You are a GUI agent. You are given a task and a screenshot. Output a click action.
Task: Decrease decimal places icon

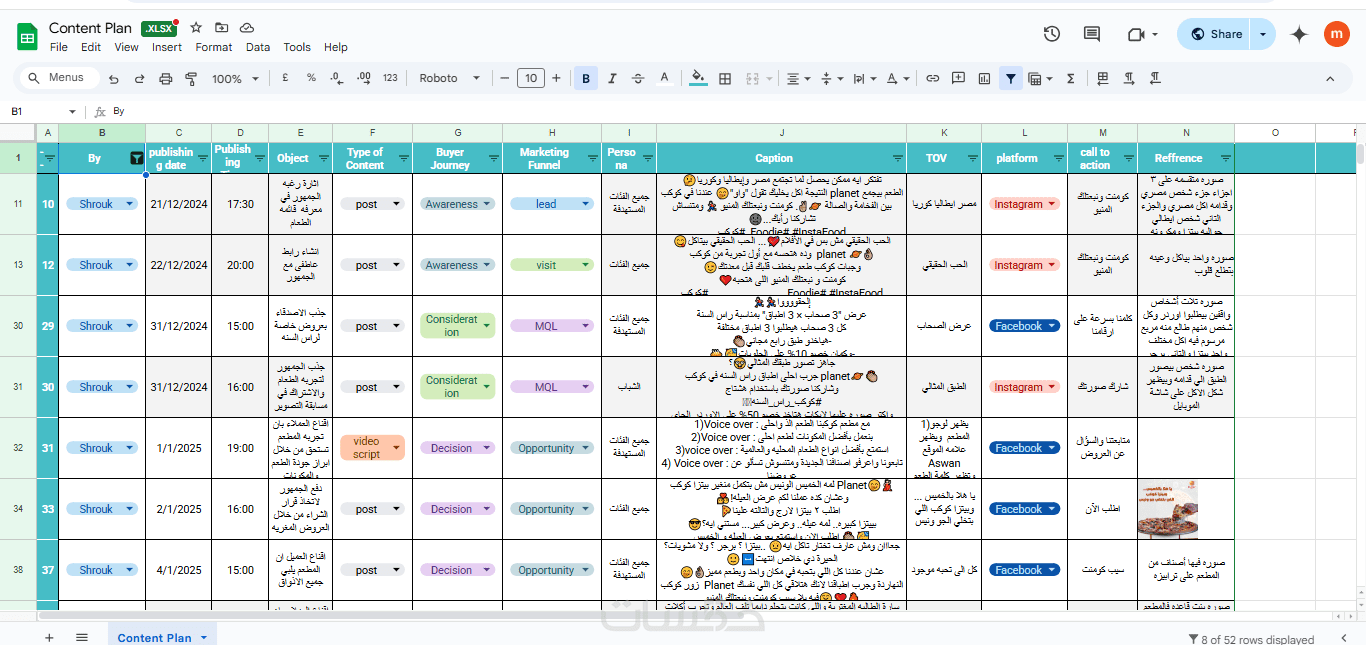pyautogui.click(x=337, y=78)
